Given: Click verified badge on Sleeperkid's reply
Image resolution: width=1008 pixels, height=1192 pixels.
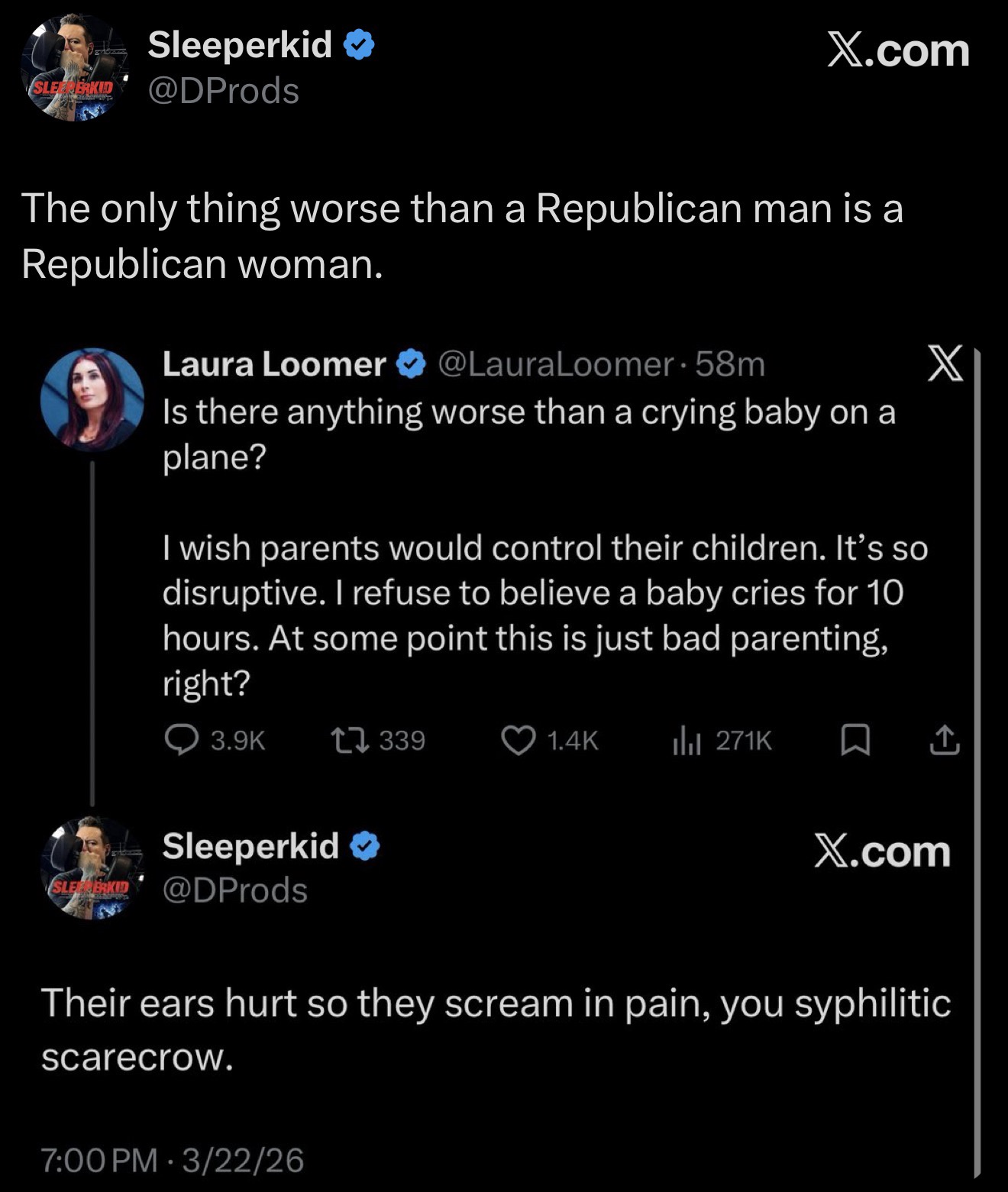Looking at the screenshot, I should click(365, 846).
